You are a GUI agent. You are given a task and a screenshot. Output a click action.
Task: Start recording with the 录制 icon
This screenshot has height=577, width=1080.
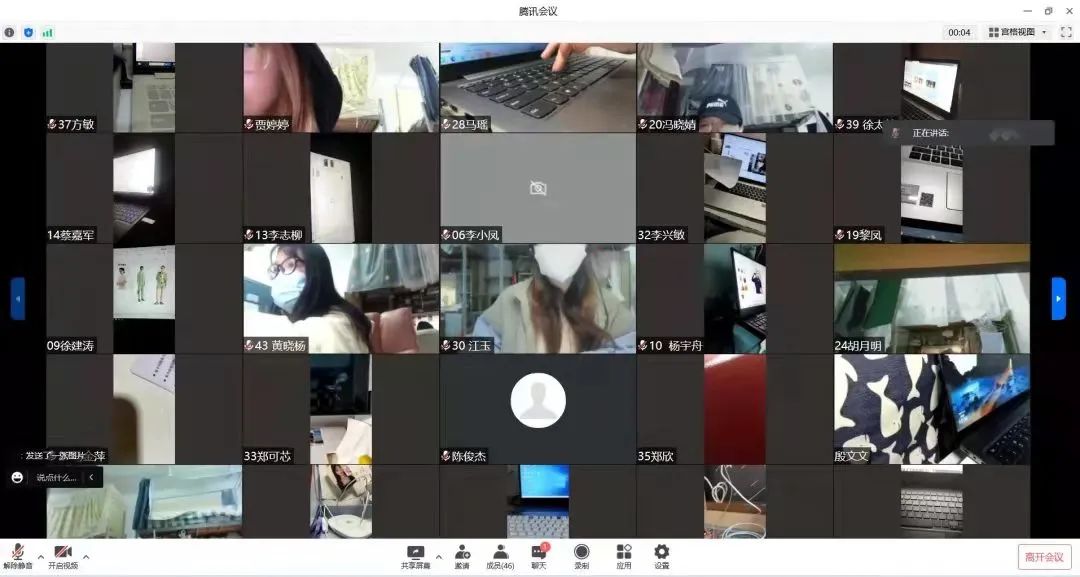[581, 553]
